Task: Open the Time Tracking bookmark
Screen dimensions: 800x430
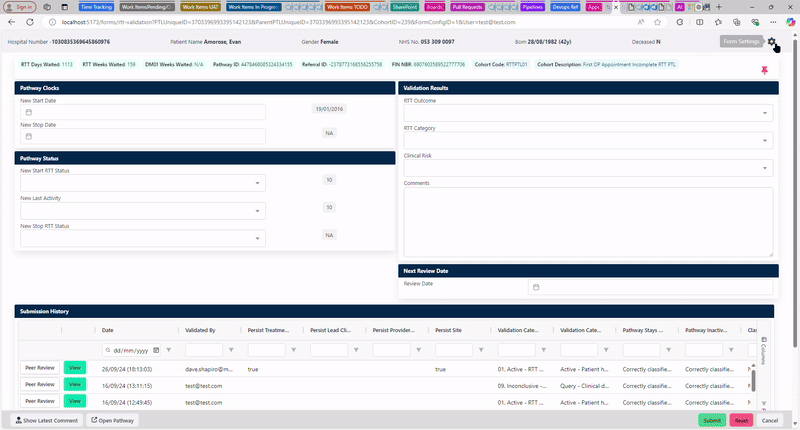Action: (96, 6)
